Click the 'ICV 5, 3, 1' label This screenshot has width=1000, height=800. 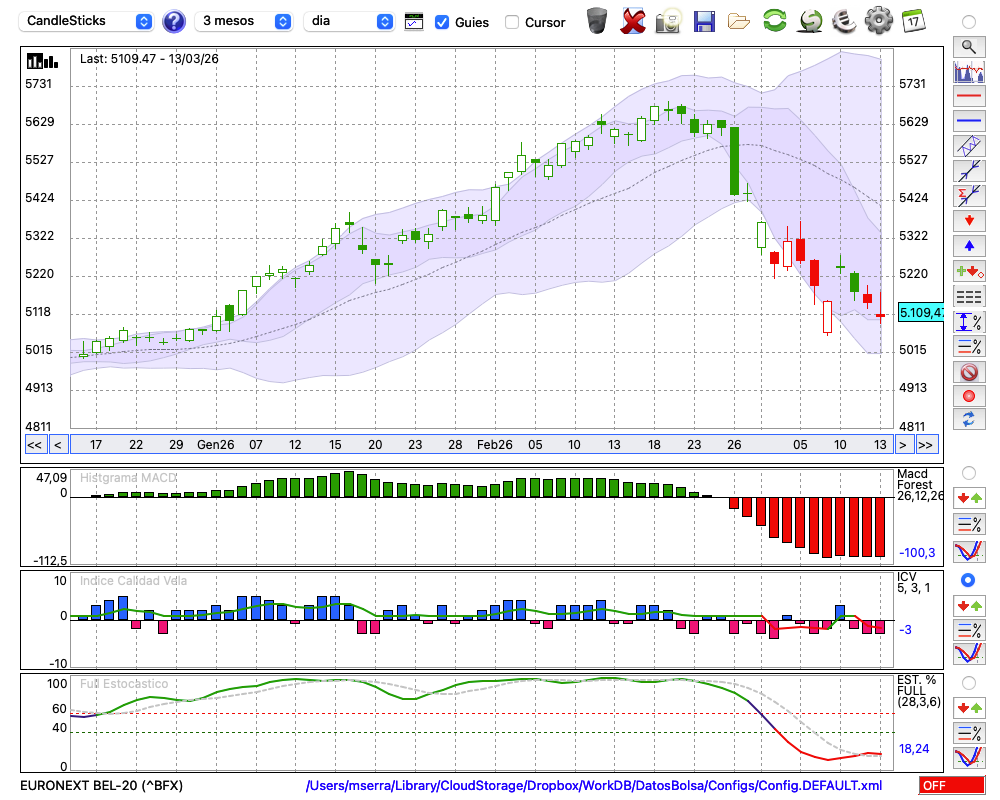[x=914, y=582]
